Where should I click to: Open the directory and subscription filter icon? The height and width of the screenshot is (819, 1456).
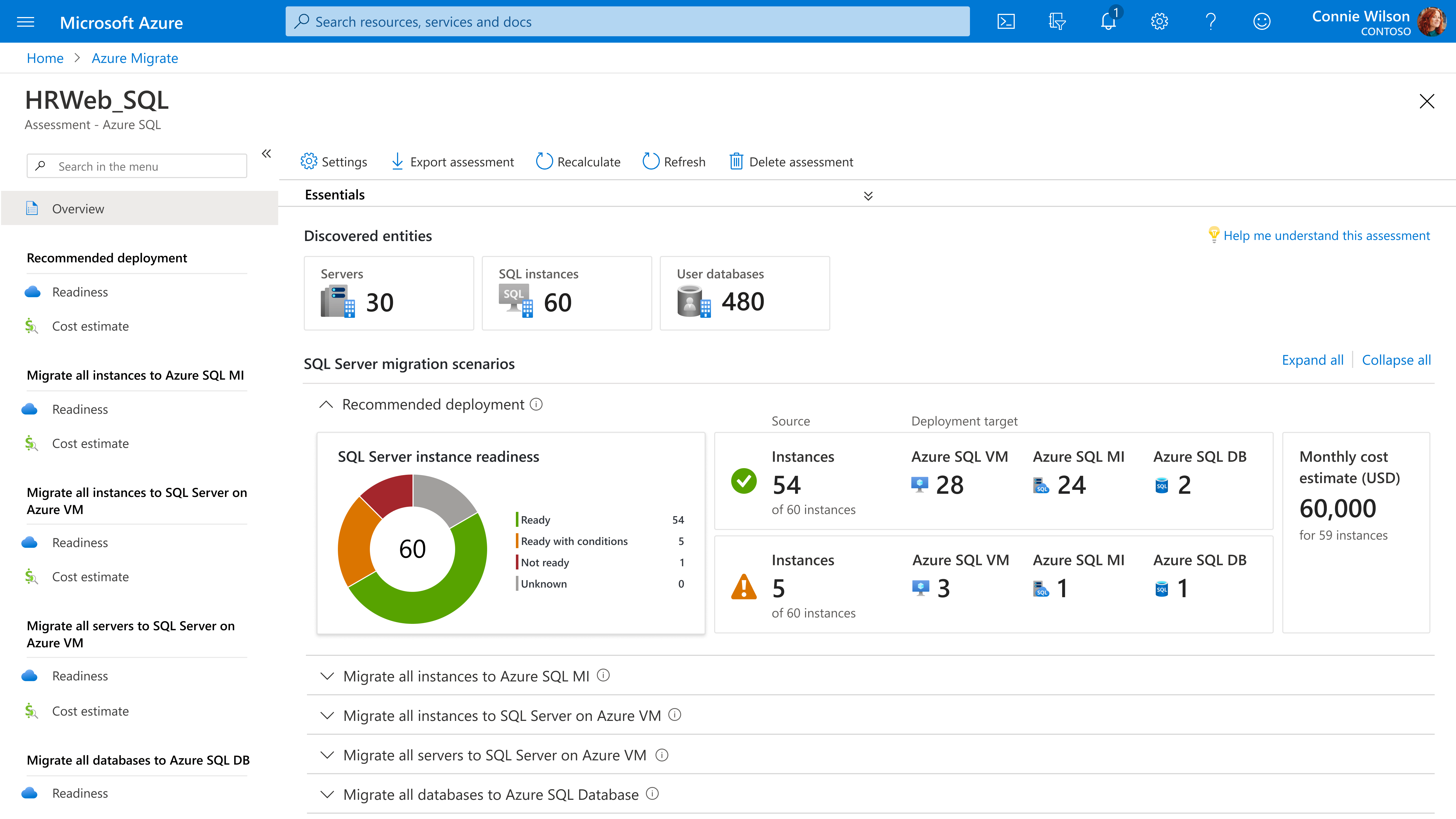1057,22
